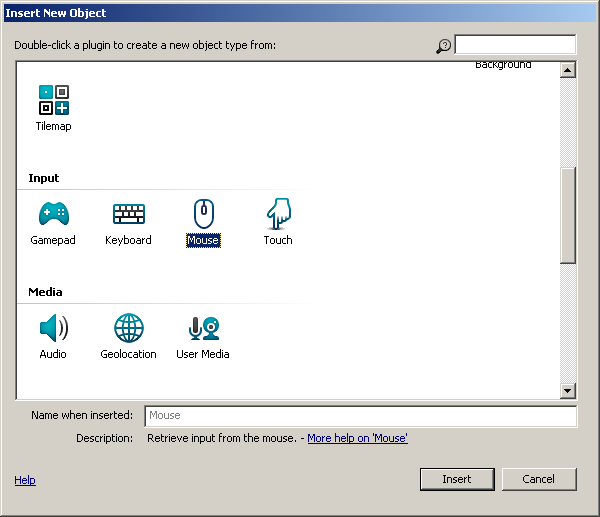Click the vertical scrollbar thumb
Screen dimensions: 600x517
pos(568,215)
